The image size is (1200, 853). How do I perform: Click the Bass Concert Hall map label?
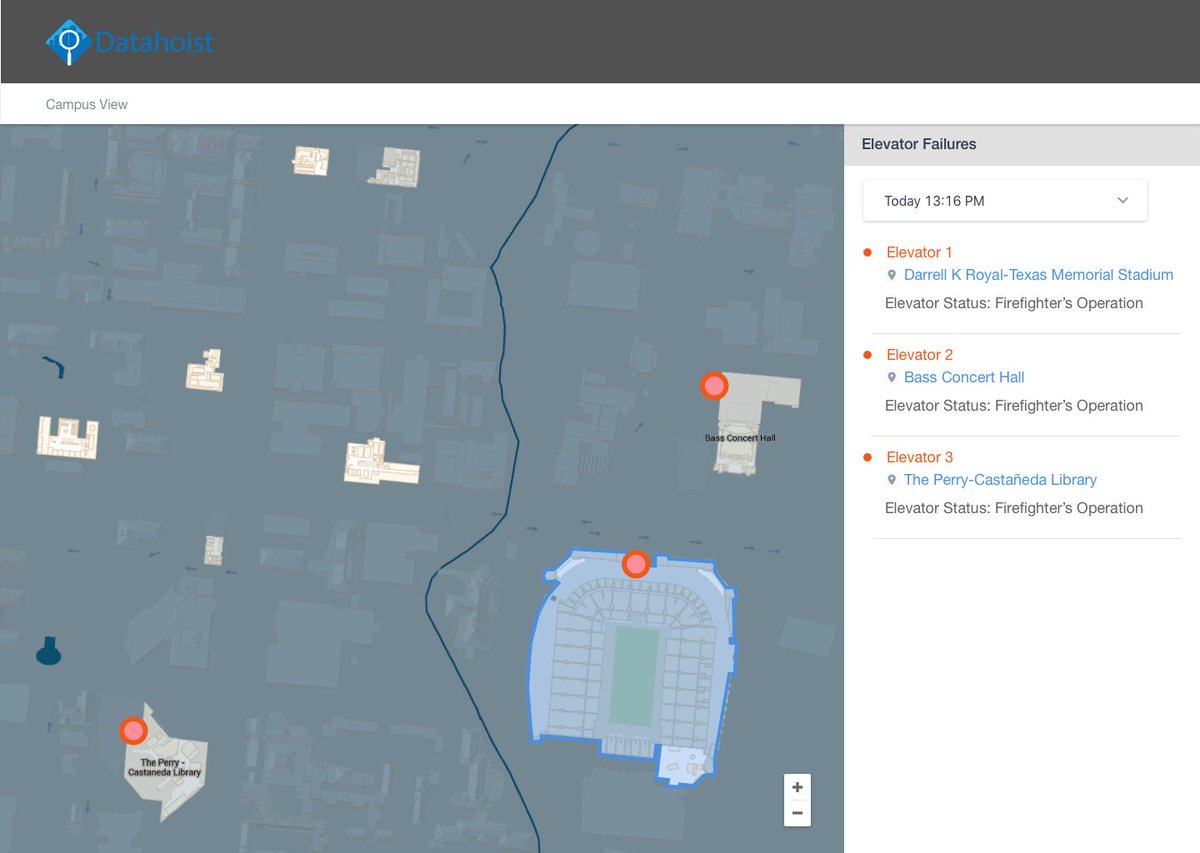[740, 438]
